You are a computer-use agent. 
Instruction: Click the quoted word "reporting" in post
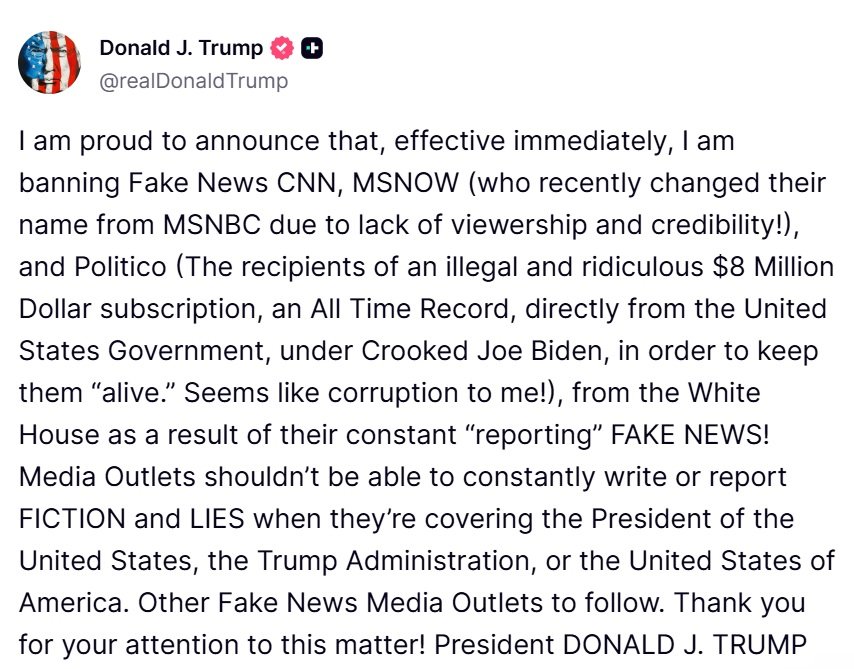(x=534, y=435)
